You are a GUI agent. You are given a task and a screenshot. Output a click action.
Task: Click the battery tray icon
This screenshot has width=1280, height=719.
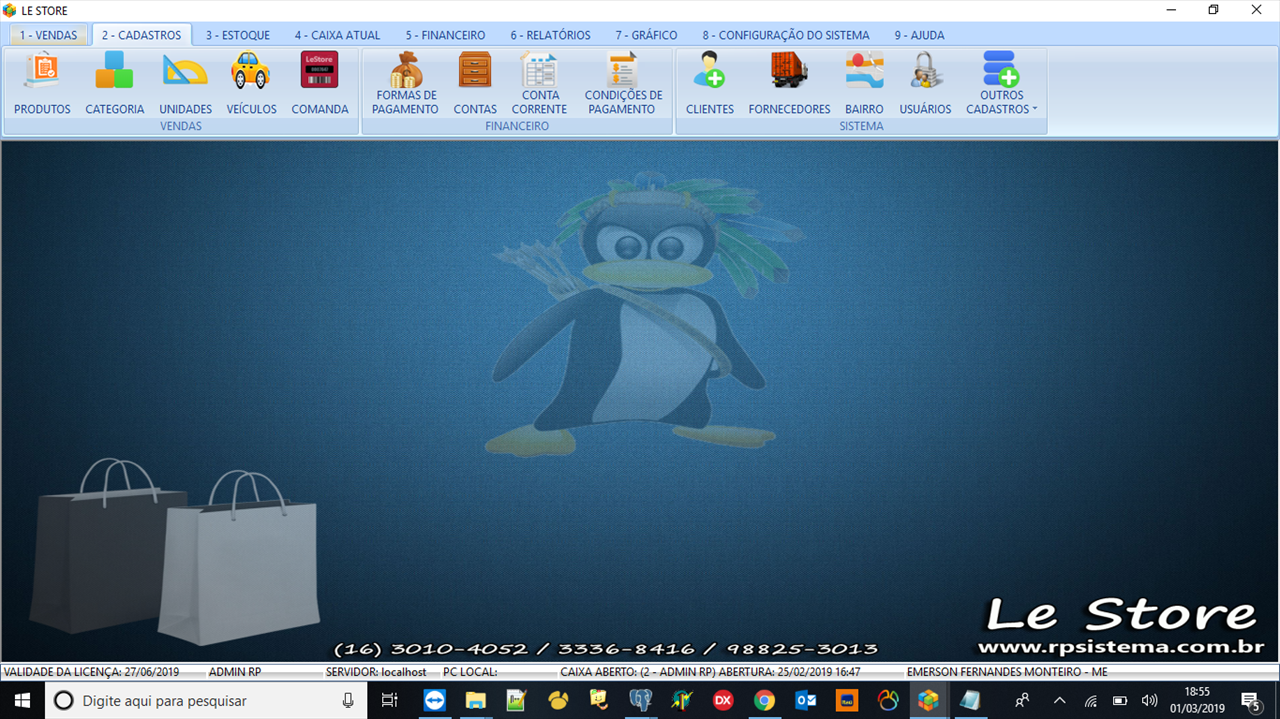click(1121, 700)
